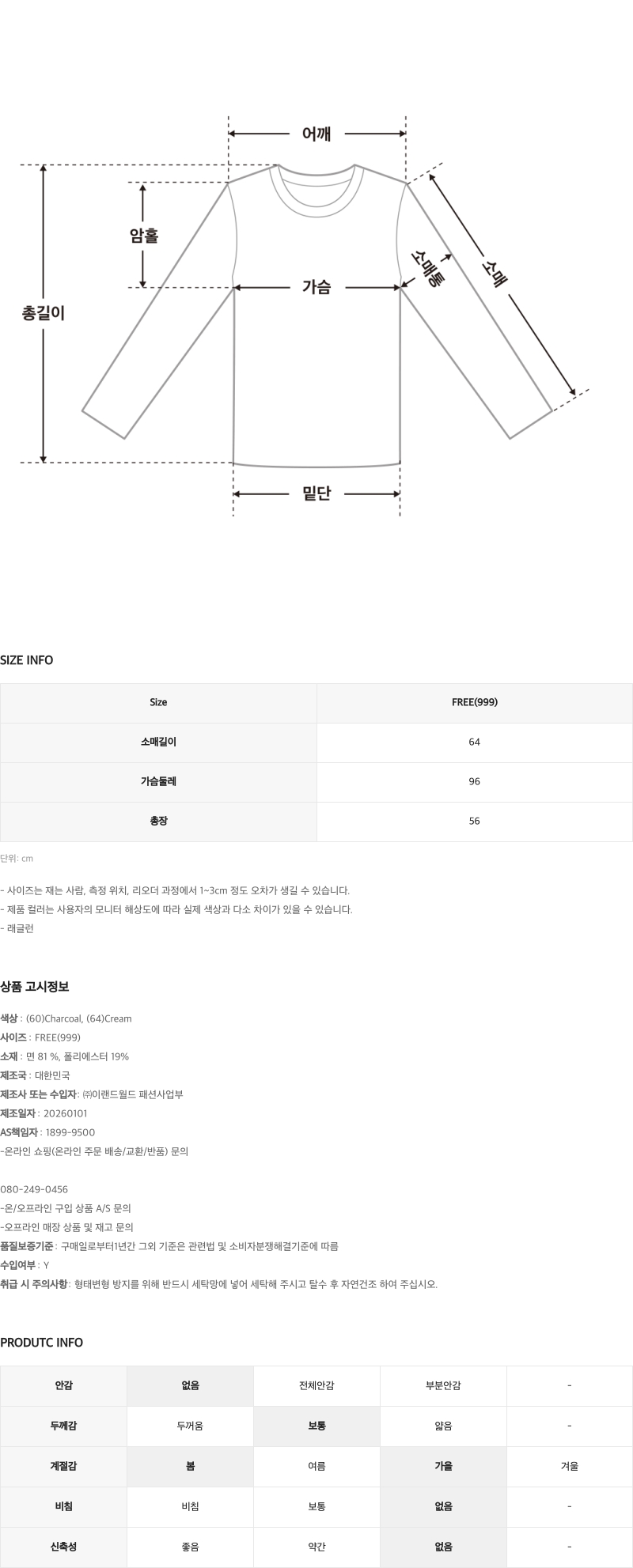Select 겨울 in the 계절감 row
Image resolution: width=633 pixels, height=1568 pixels.
pyautogui.click(x=569, y=1465)
